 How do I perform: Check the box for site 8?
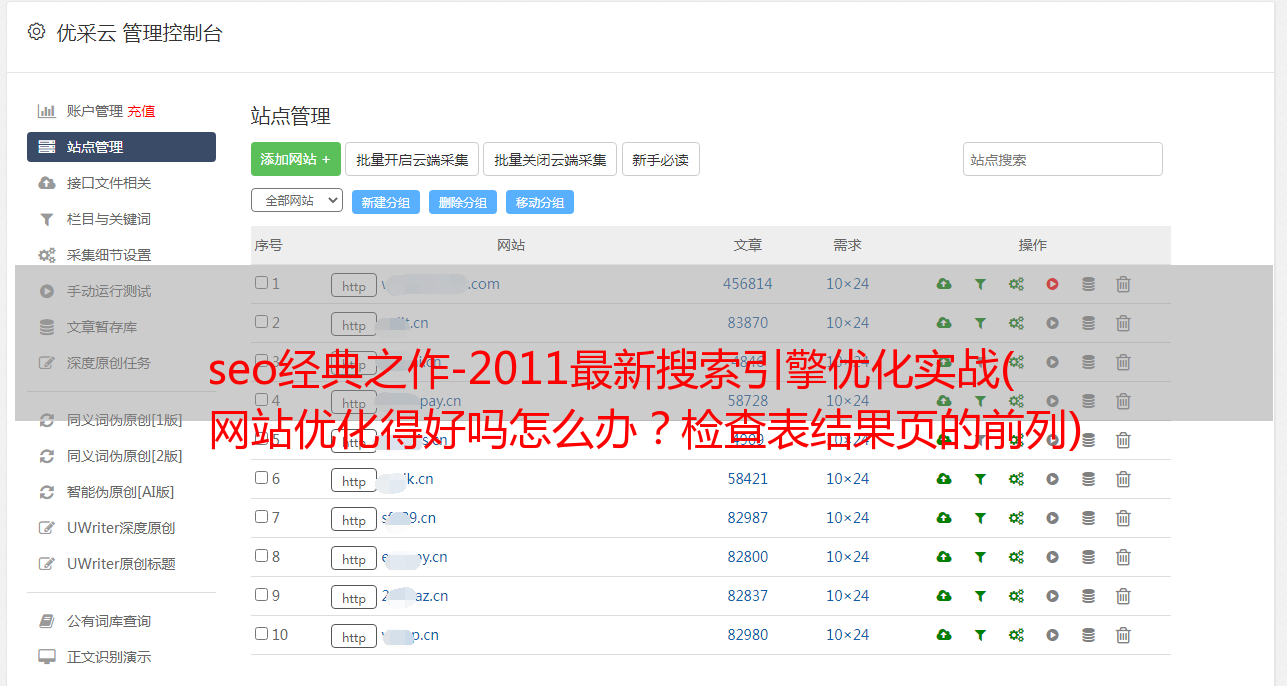click(261, 556)
